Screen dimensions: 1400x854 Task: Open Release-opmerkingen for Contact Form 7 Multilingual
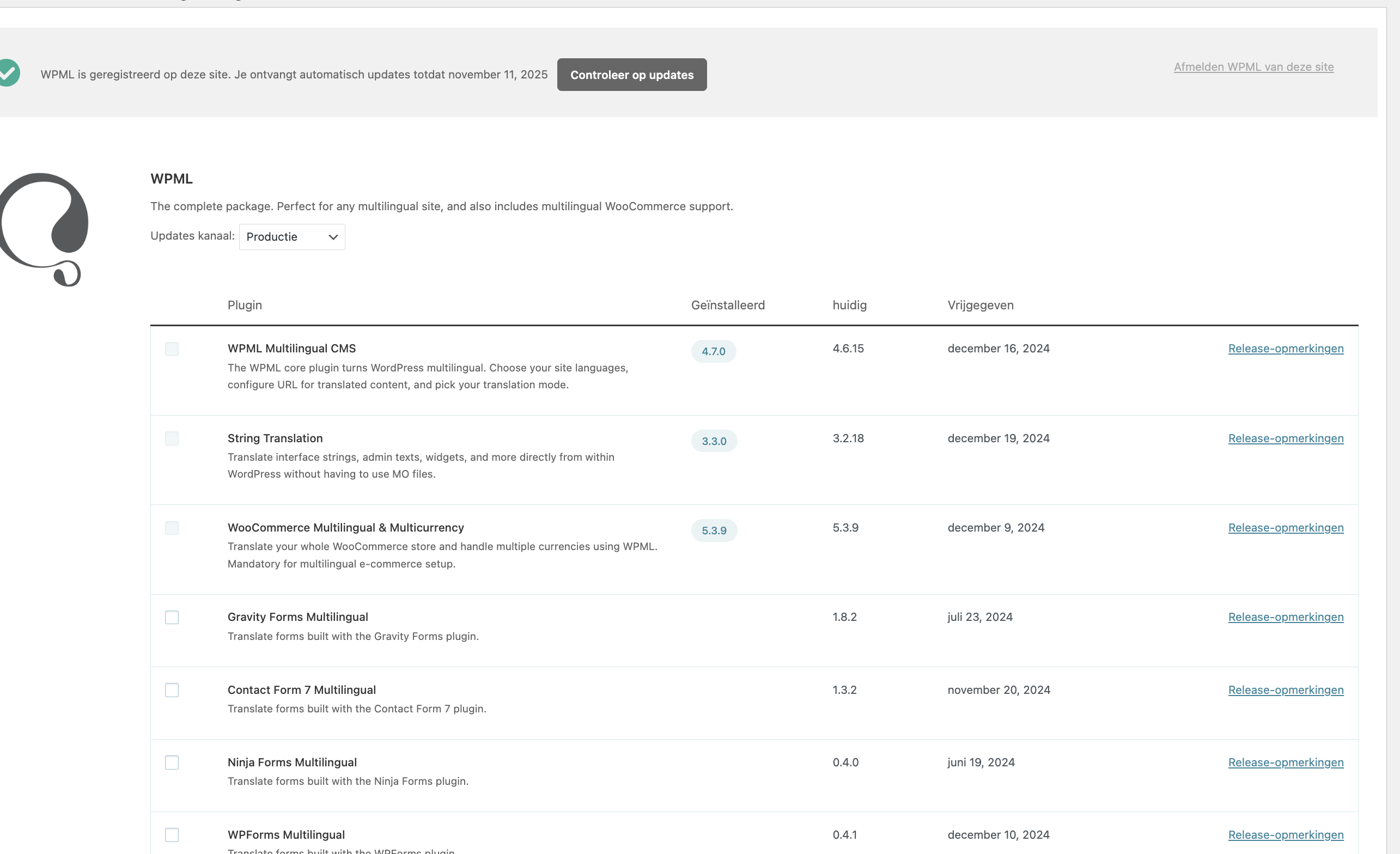[1286, 690]
